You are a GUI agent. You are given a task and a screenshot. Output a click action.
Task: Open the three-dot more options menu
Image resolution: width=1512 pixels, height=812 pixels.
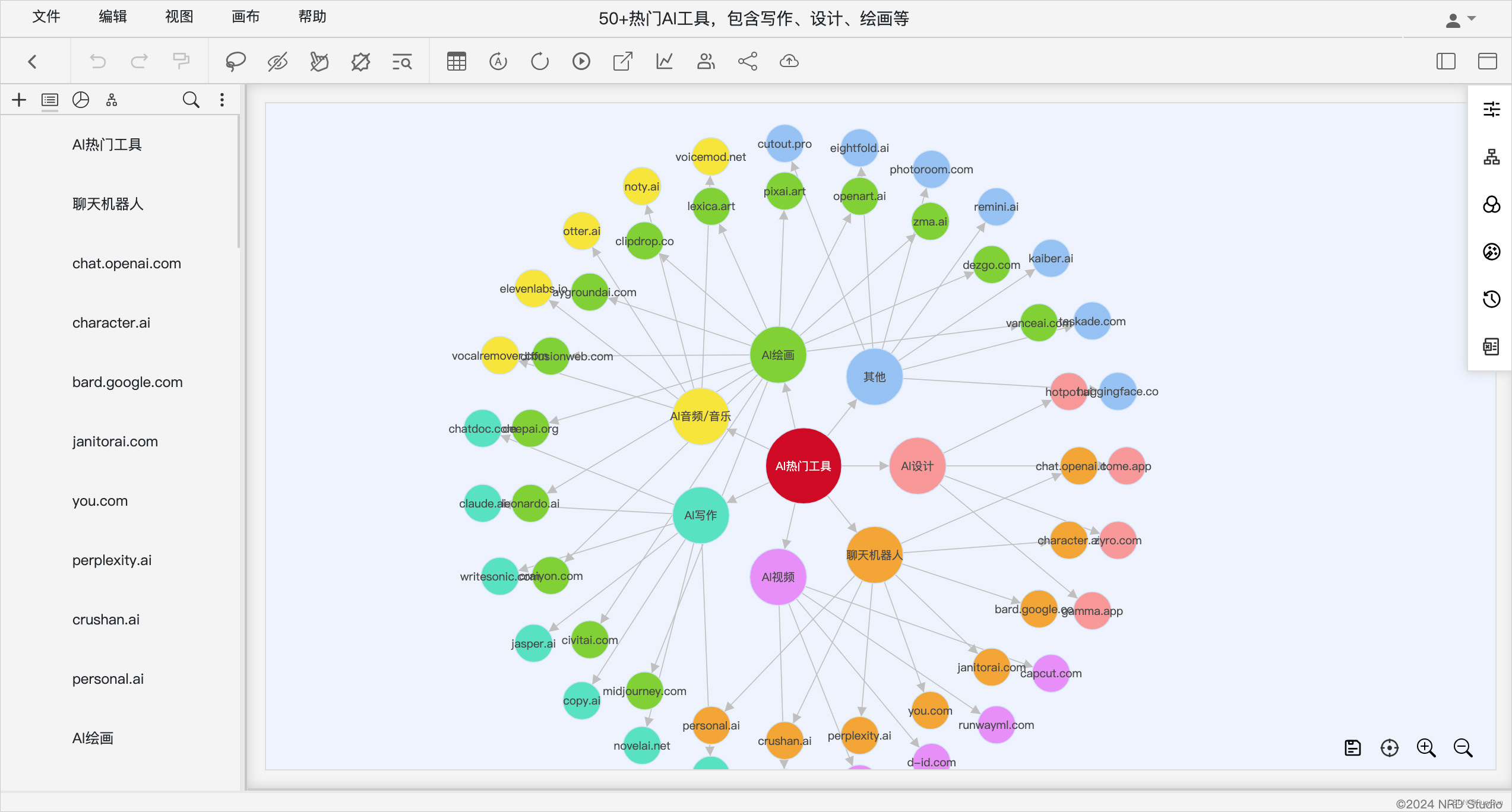click(x=222, y=99)
